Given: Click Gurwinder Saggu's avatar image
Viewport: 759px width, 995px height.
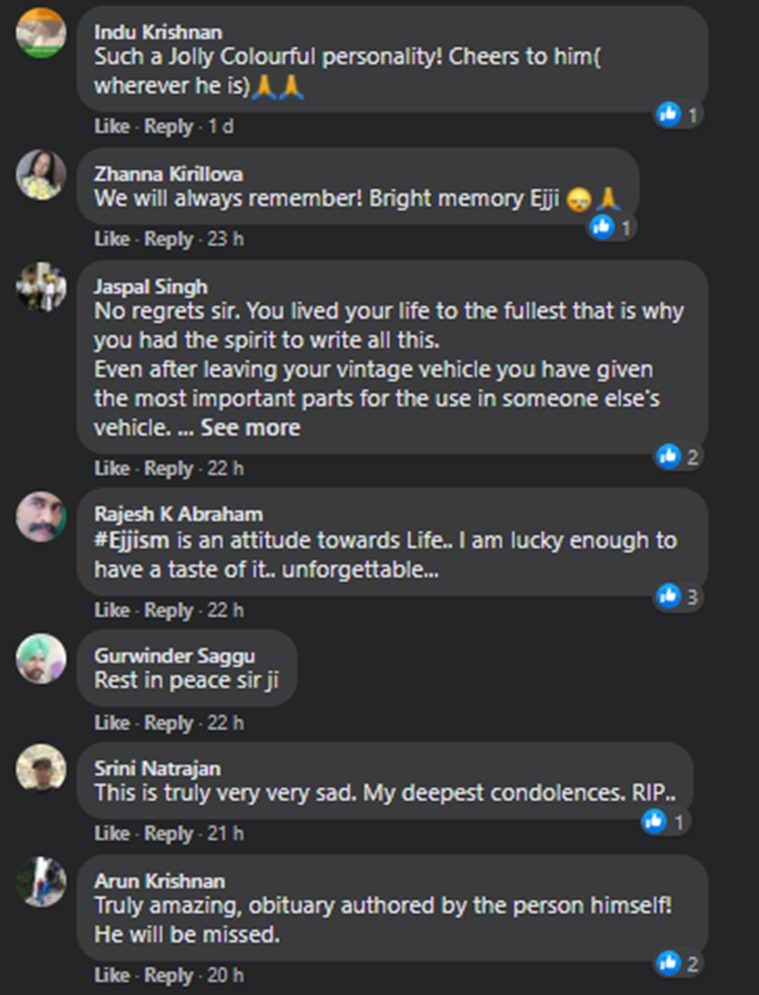Looking at the screenshot, I should 41,658.
